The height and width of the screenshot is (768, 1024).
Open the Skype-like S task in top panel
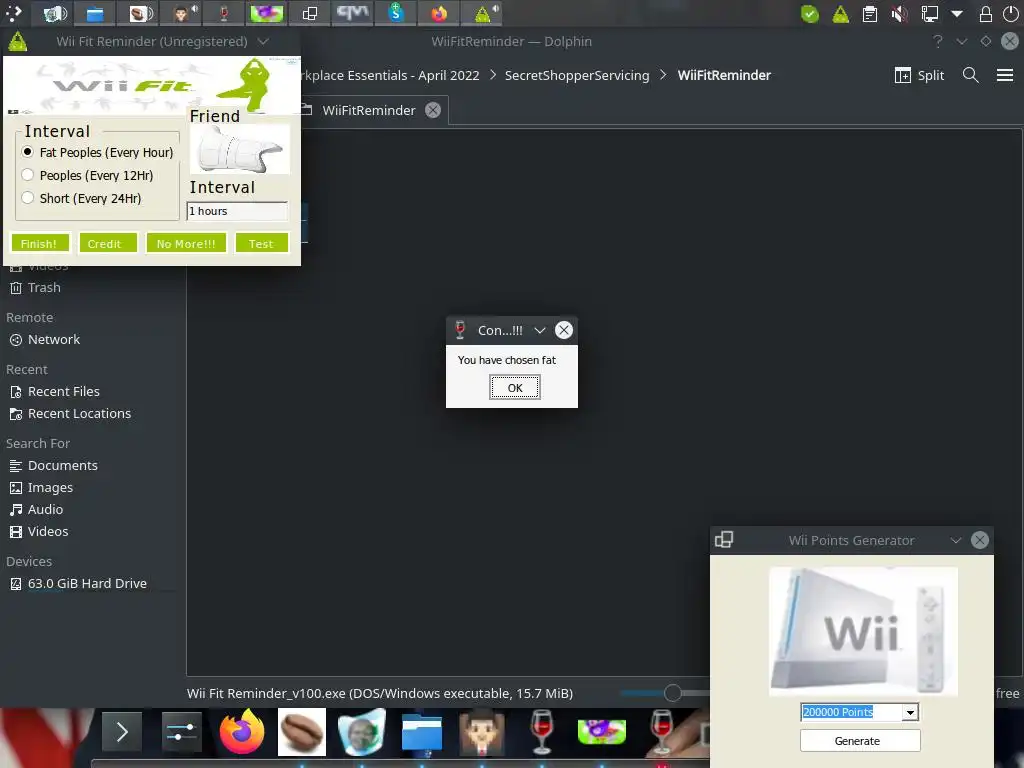pos(396,13)
